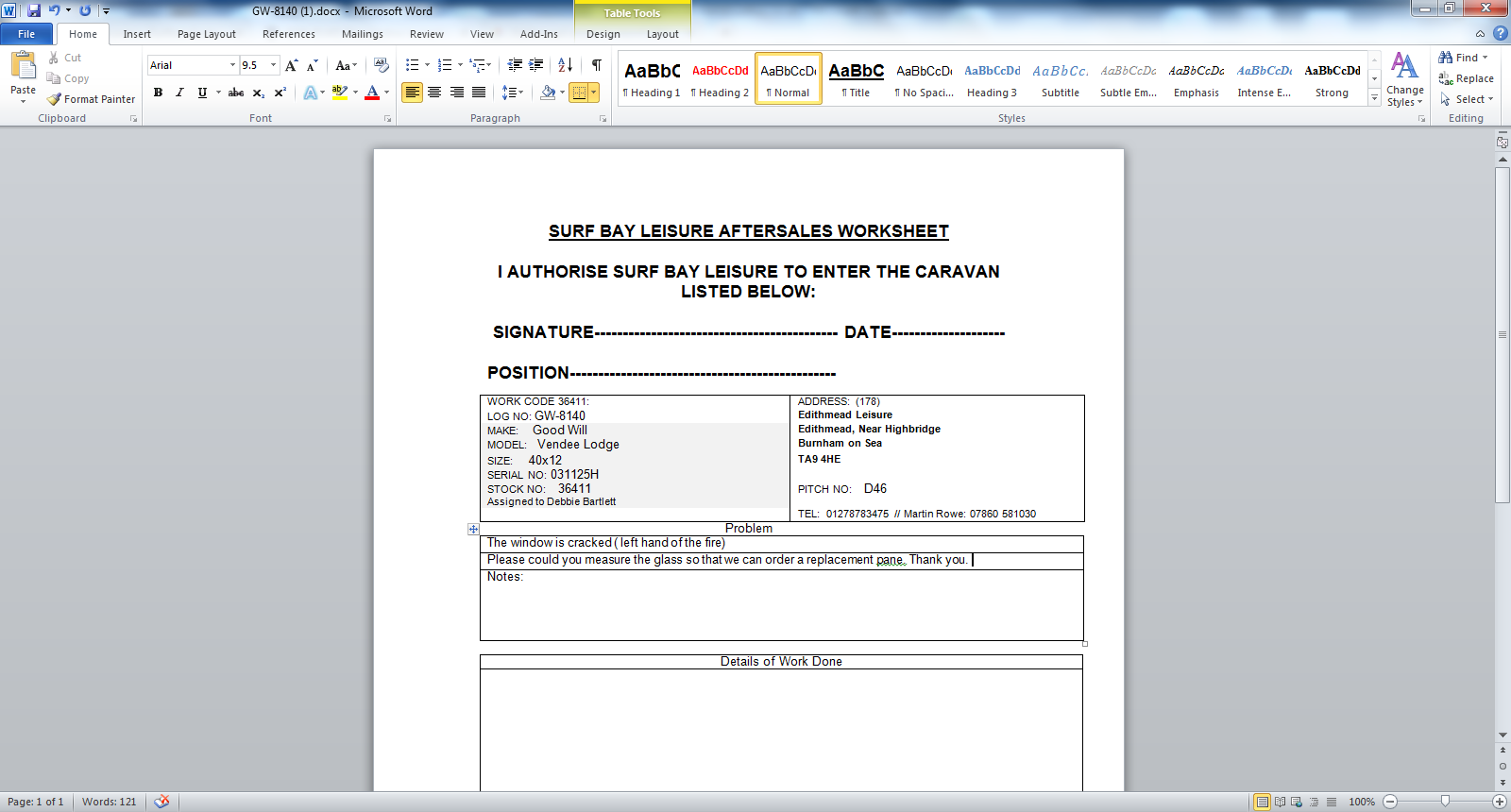
Task: Click the vertical scrollbar thumb
Action: pos(1503,334)
